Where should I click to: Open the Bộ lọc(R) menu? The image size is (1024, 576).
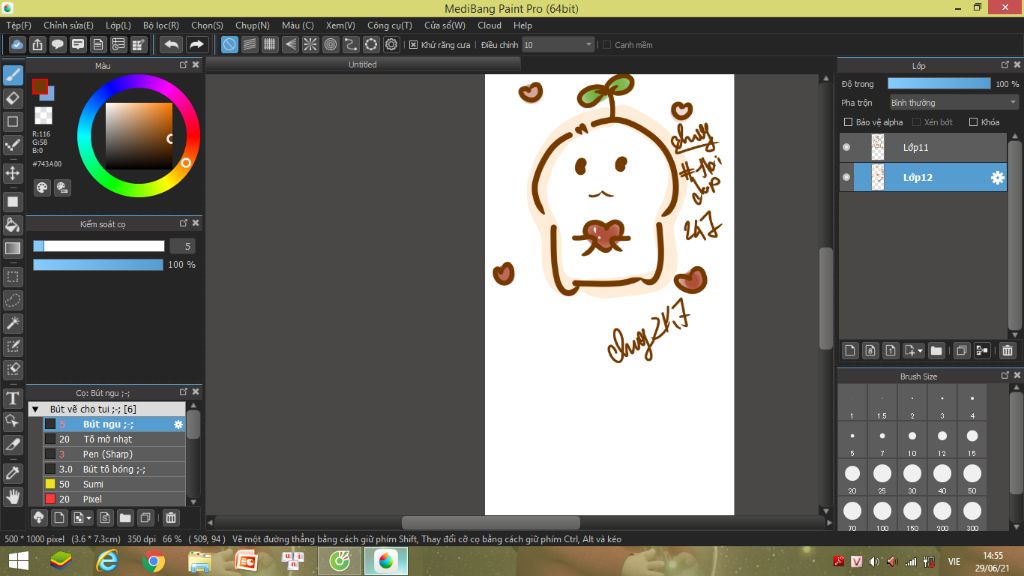point(161,25)
